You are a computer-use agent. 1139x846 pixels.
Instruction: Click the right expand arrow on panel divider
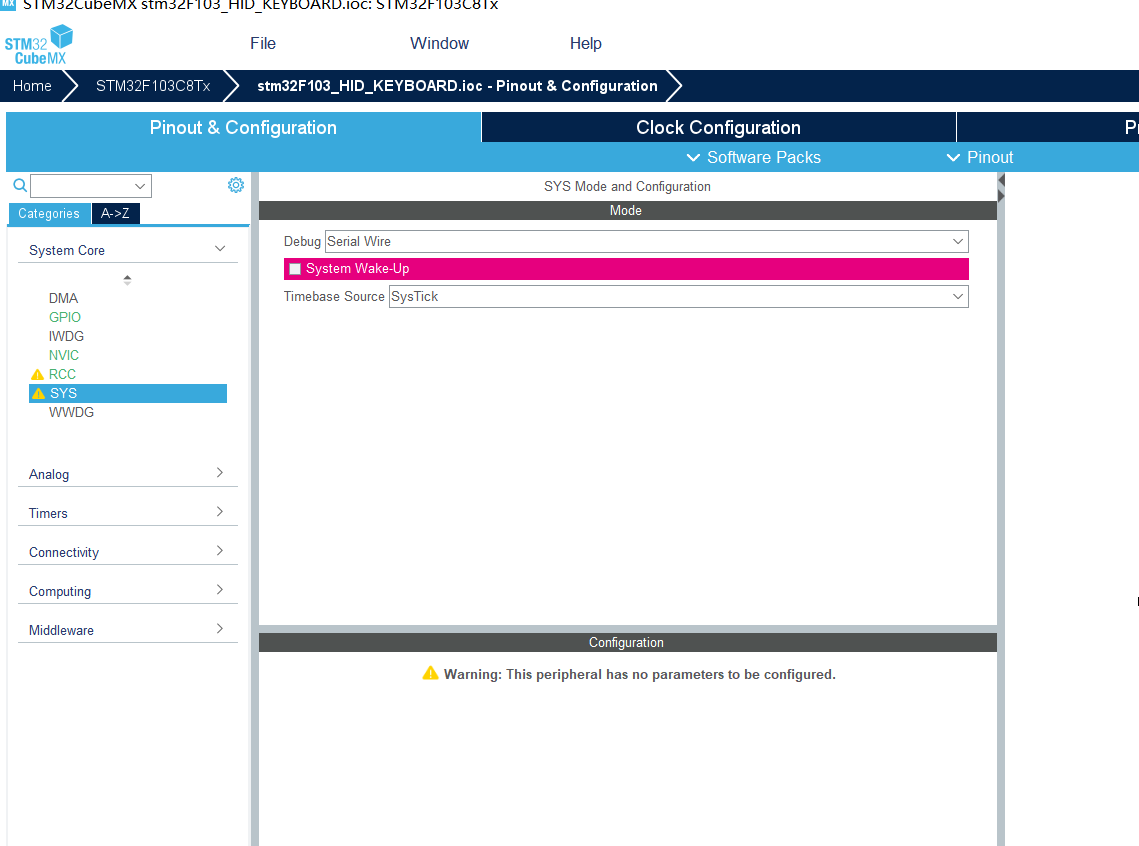click(x=1001, y=196)
